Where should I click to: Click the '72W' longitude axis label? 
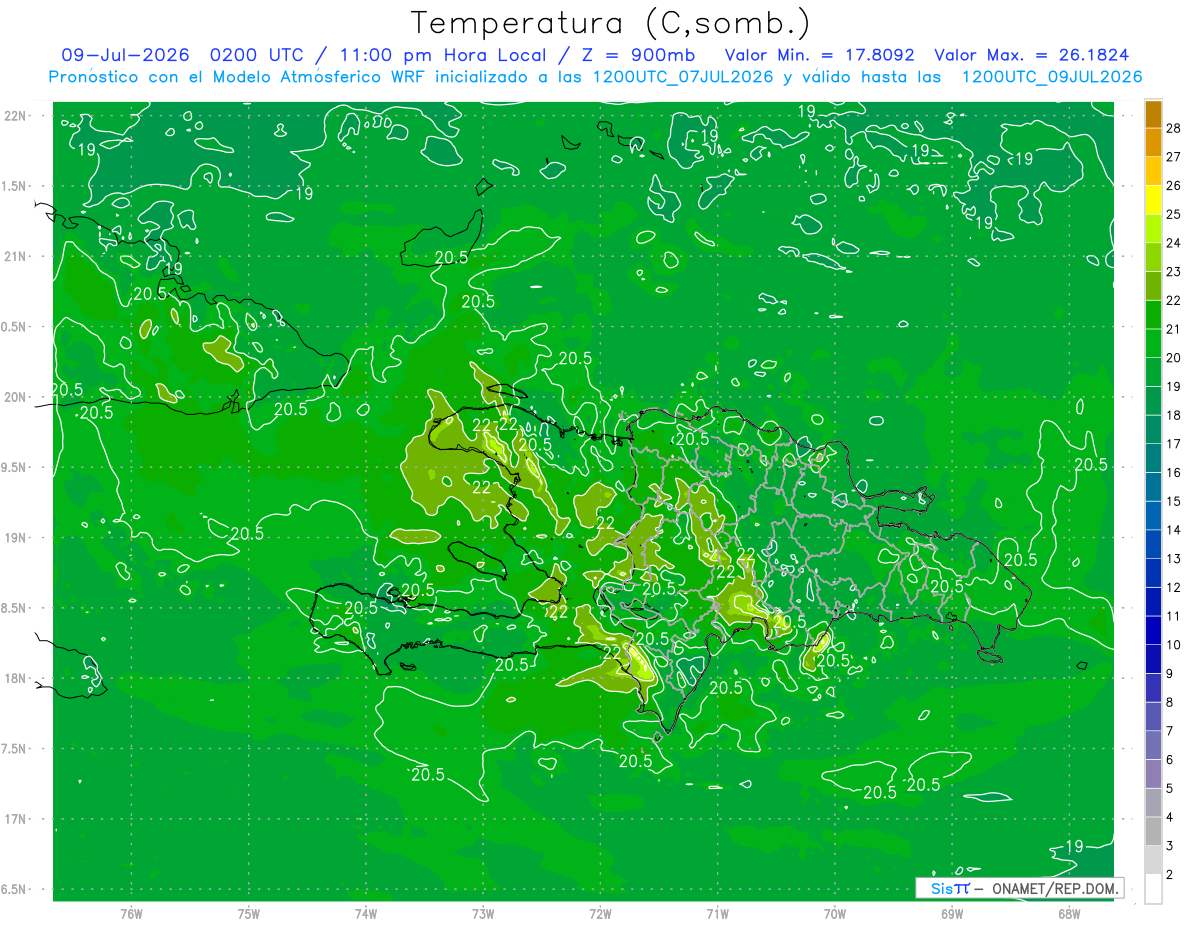[x=600, y=914]
